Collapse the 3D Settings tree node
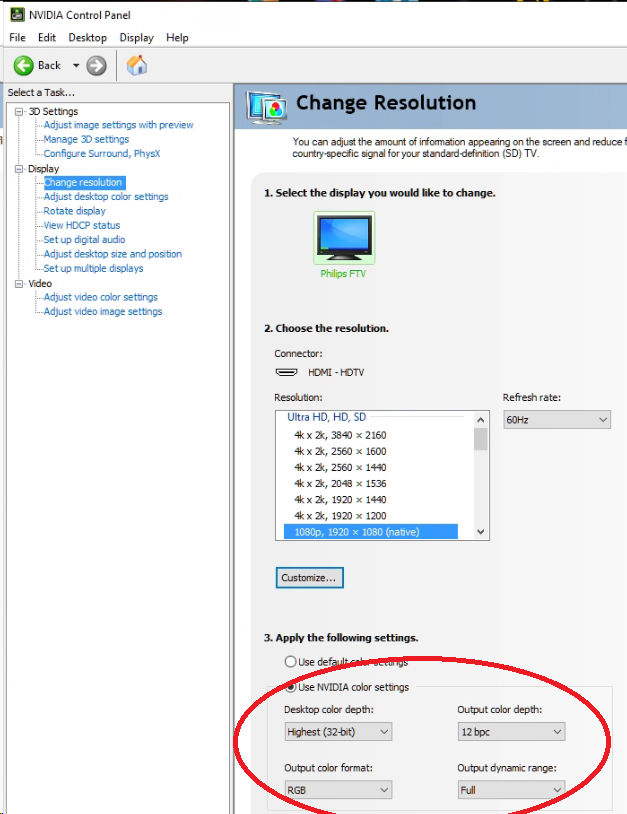The image size is (627, 814). tap(19, 112)
